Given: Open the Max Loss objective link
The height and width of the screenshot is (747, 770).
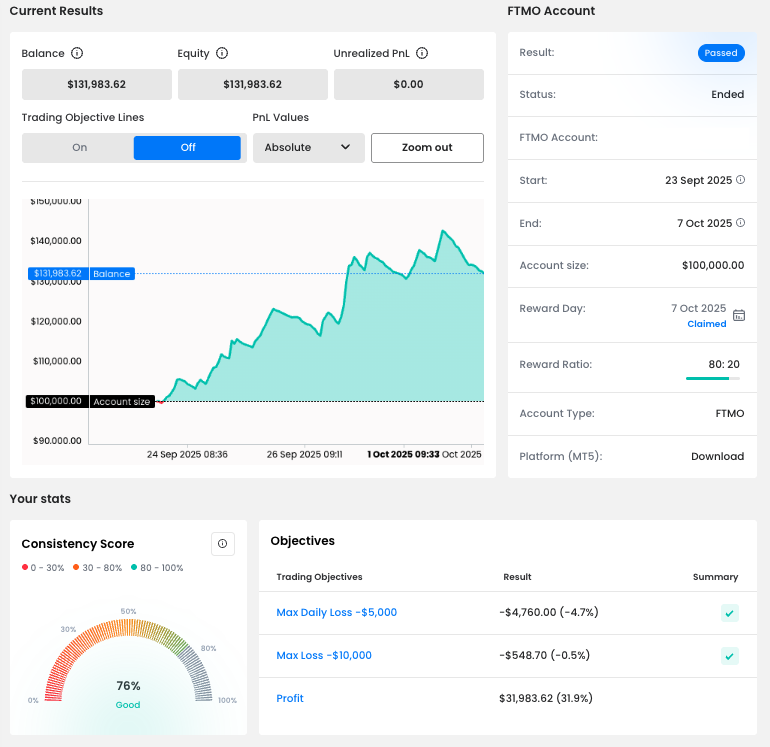Looking at the screenshot, I should pyautogui.click(x=324, y=655).
